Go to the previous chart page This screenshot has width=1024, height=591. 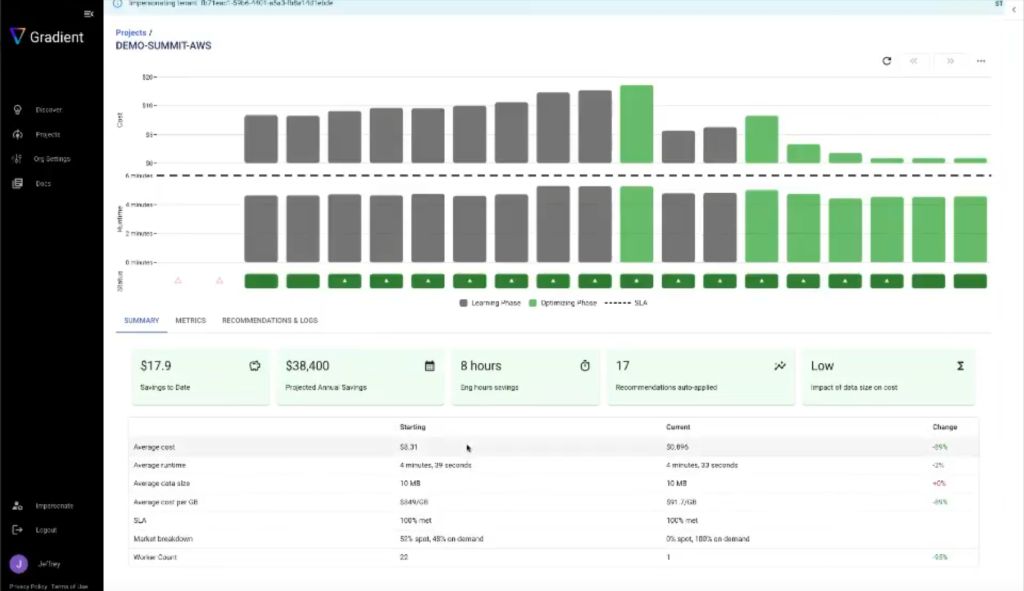[x=914, y=61]
